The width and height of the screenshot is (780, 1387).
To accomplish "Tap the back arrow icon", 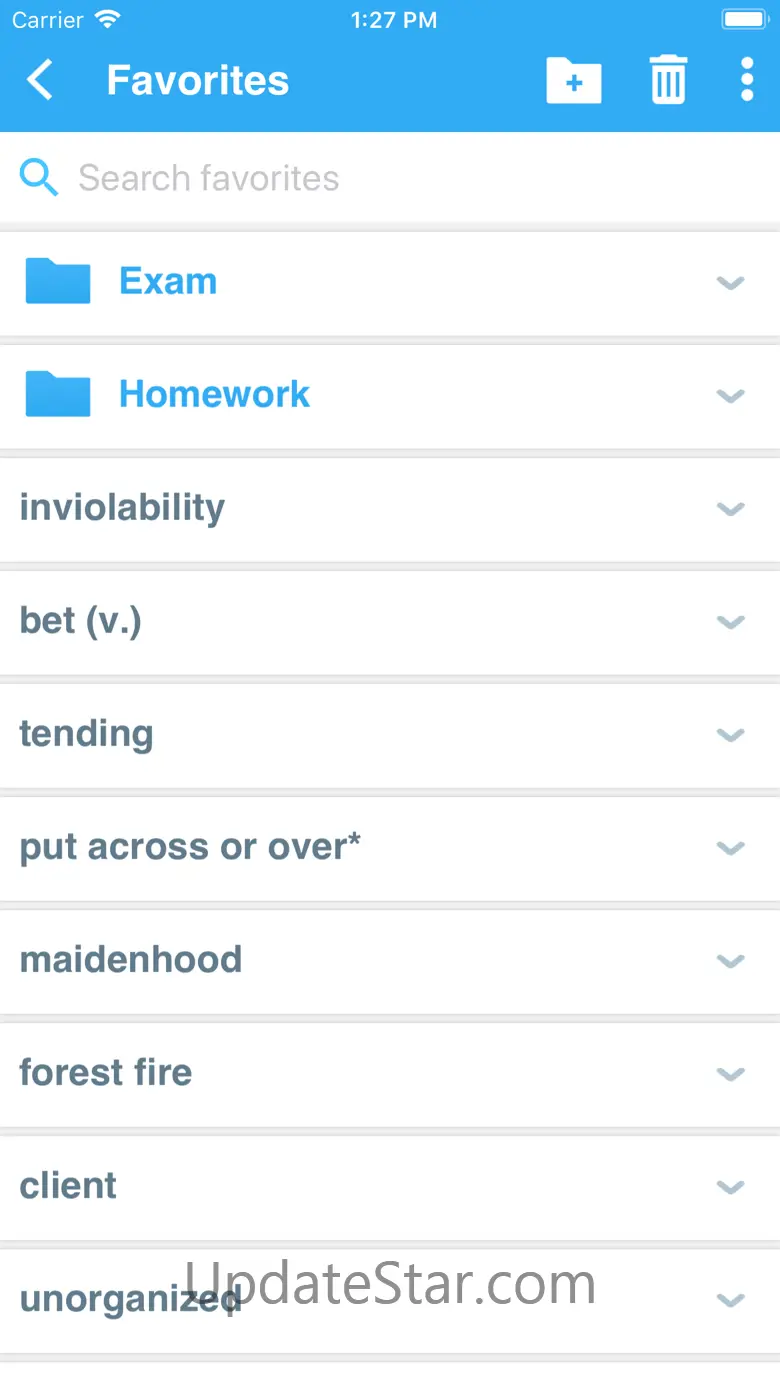I will click(40, 80).
